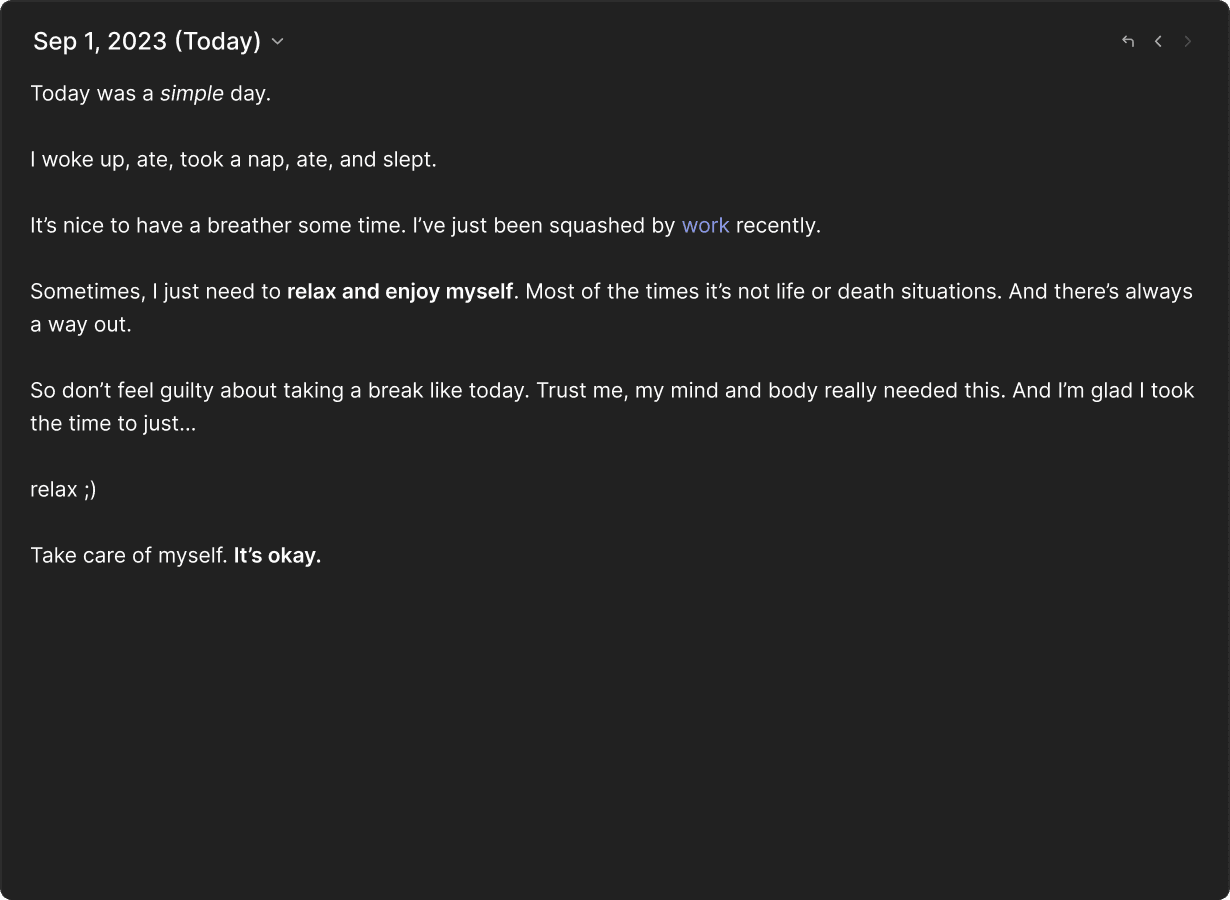Open the "work" link
1230x900 pixels.
[705, 225]
